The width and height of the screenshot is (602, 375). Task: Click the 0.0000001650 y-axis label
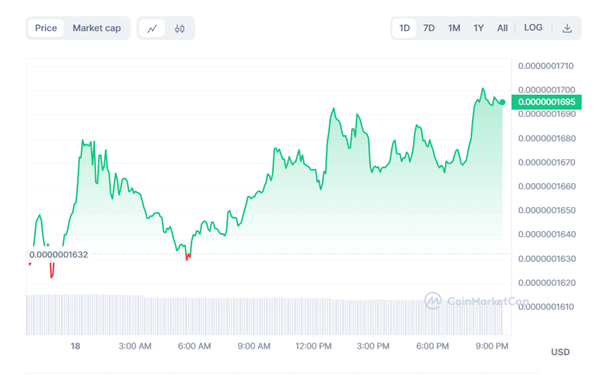click(547, 210)
